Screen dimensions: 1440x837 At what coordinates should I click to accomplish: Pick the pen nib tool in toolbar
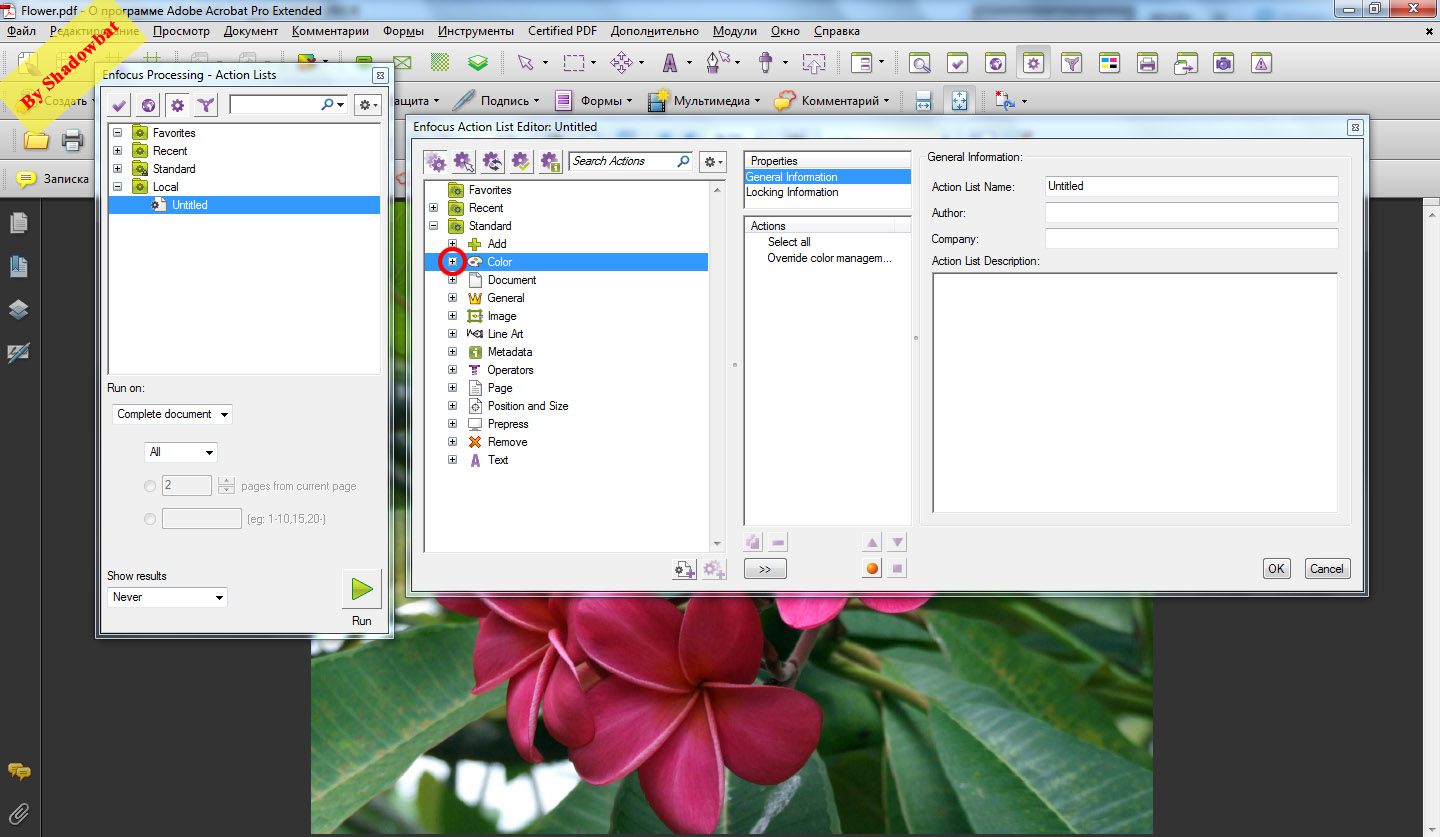718,63
